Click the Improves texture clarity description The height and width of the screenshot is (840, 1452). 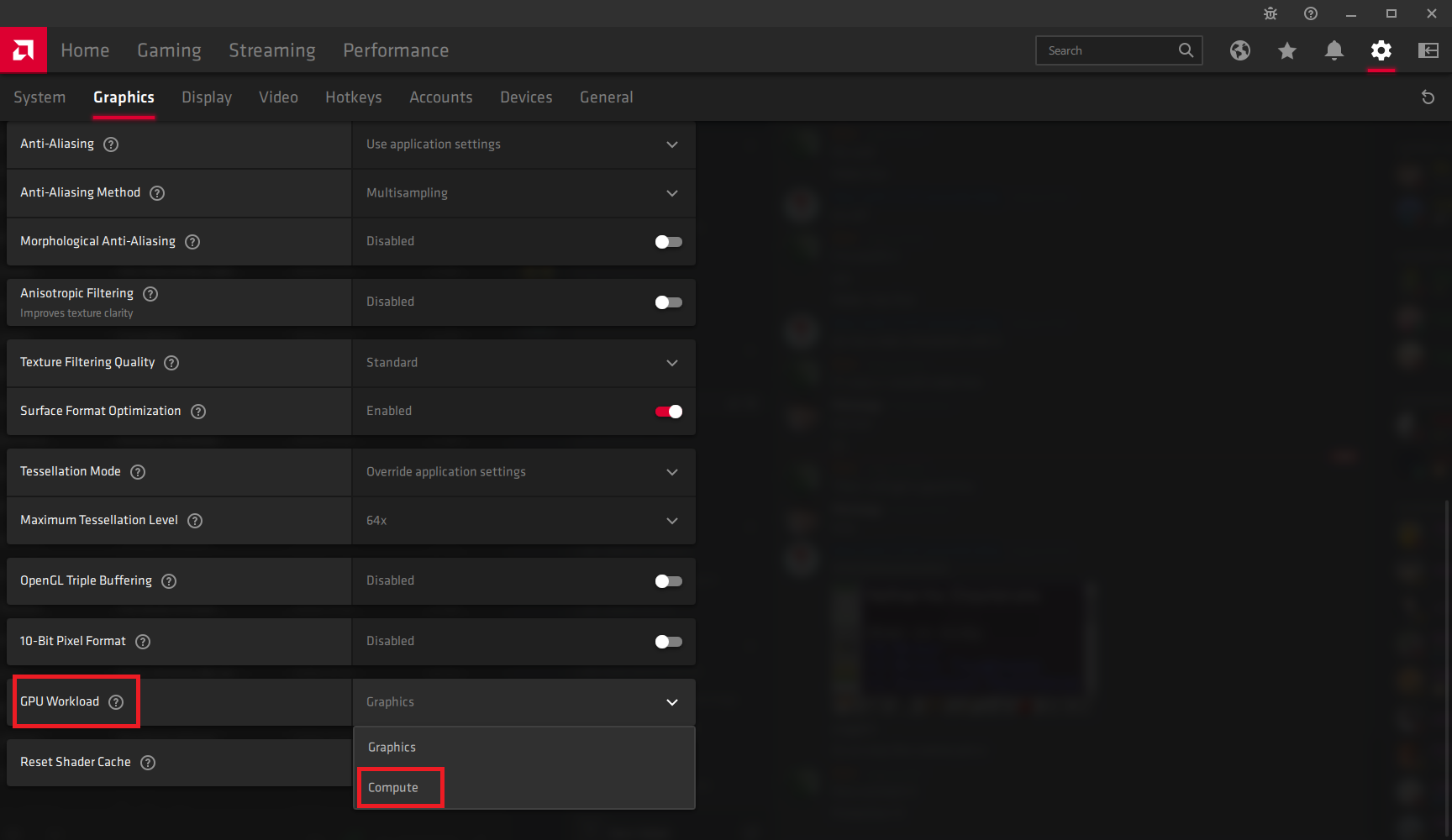coord(76,313)
